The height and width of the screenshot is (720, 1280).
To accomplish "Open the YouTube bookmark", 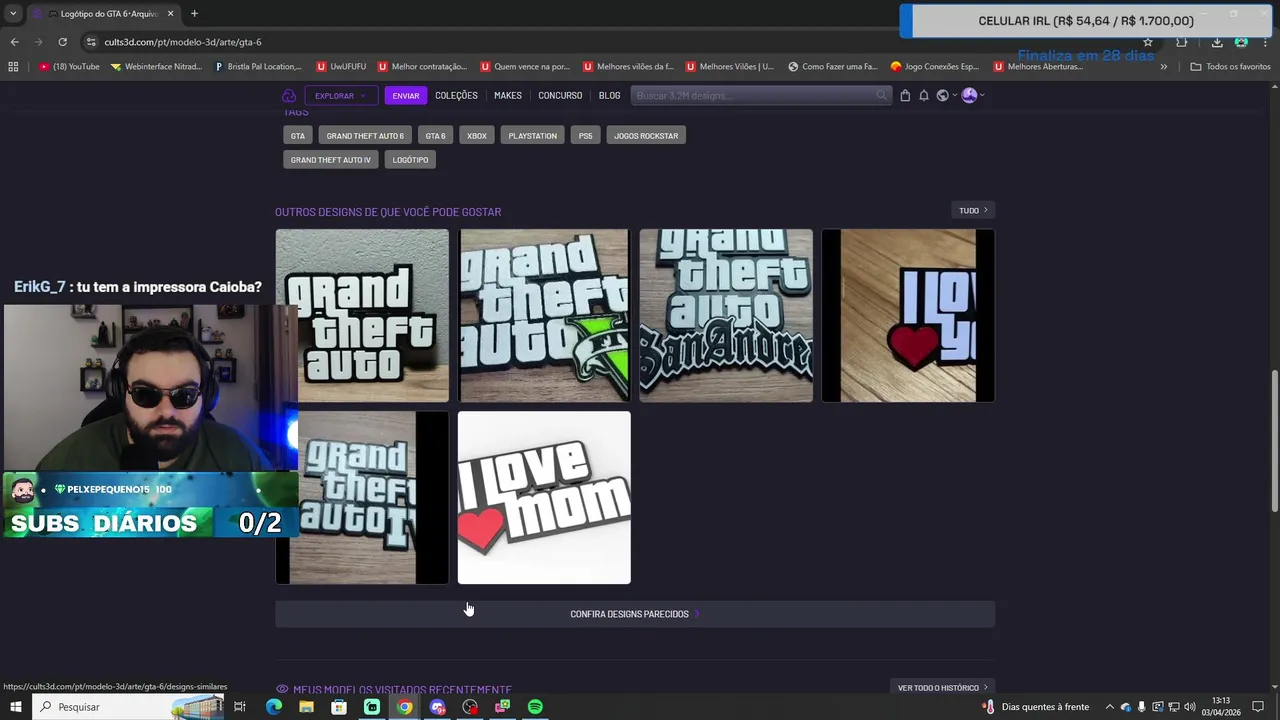I will [x=69, y=67].
